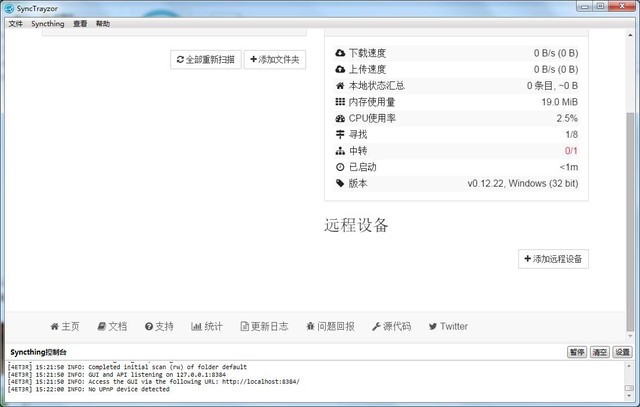Click the 0/1 relay value
Screen dimensions: 640x407
click(571, 151)
